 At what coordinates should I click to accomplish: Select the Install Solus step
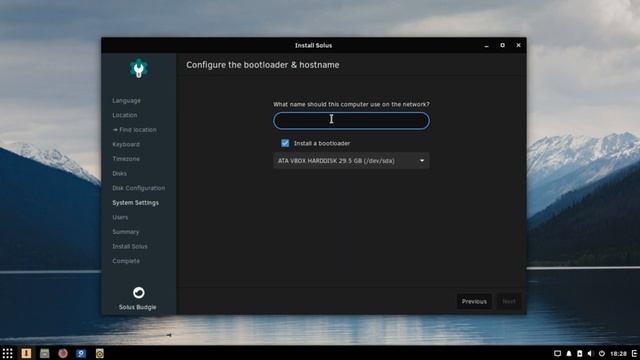coord(130,247)
